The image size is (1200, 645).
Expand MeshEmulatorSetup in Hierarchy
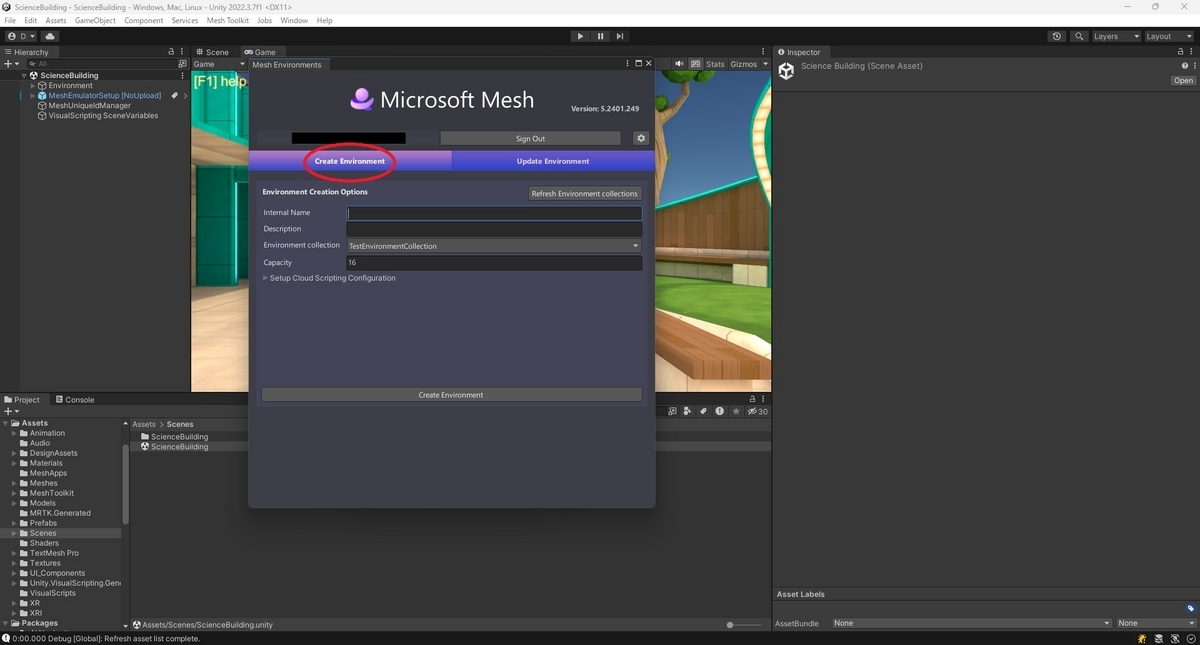(32, 95)
